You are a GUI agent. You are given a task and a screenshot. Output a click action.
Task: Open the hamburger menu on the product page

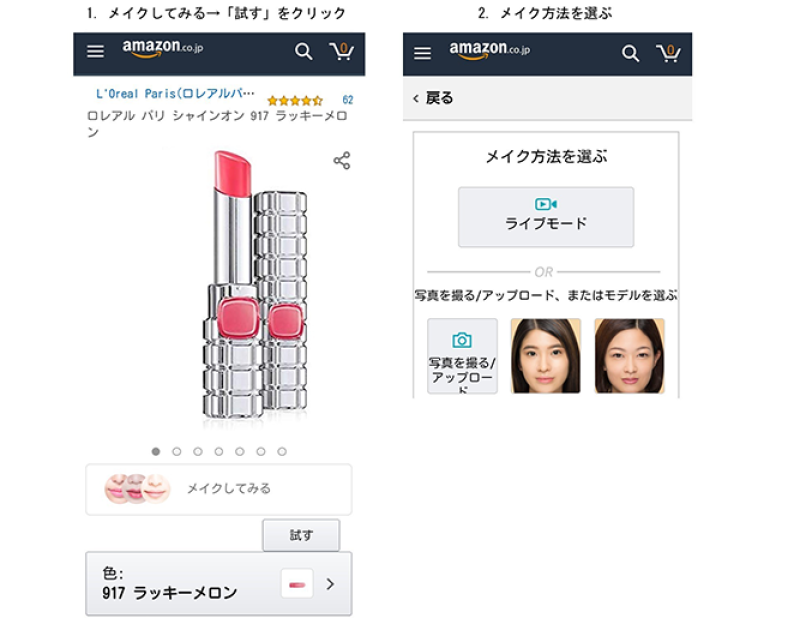click(93, 51)
